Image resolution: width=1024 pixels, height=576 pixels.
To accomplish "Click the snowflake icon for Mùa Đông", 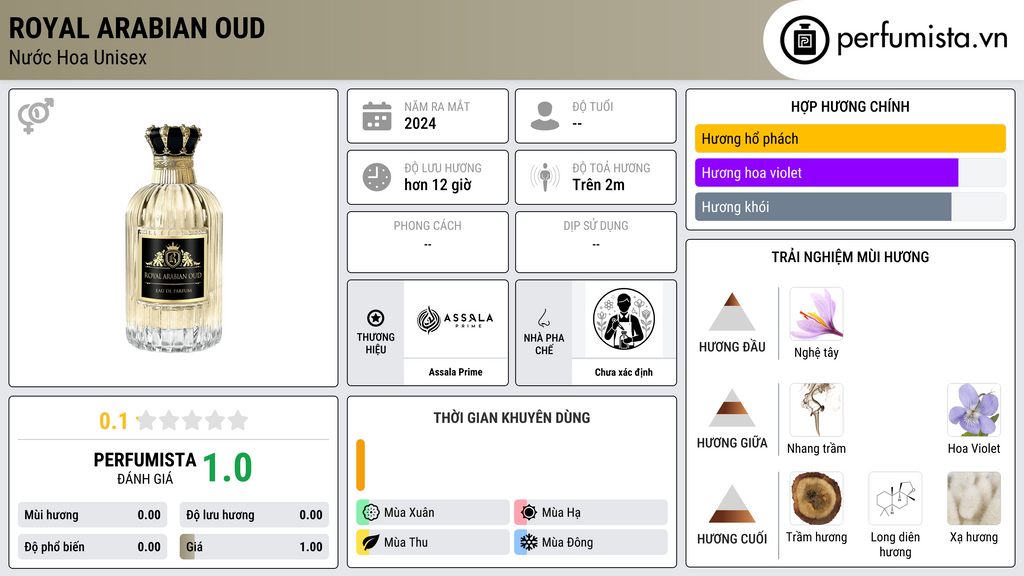I will [529, 542].
